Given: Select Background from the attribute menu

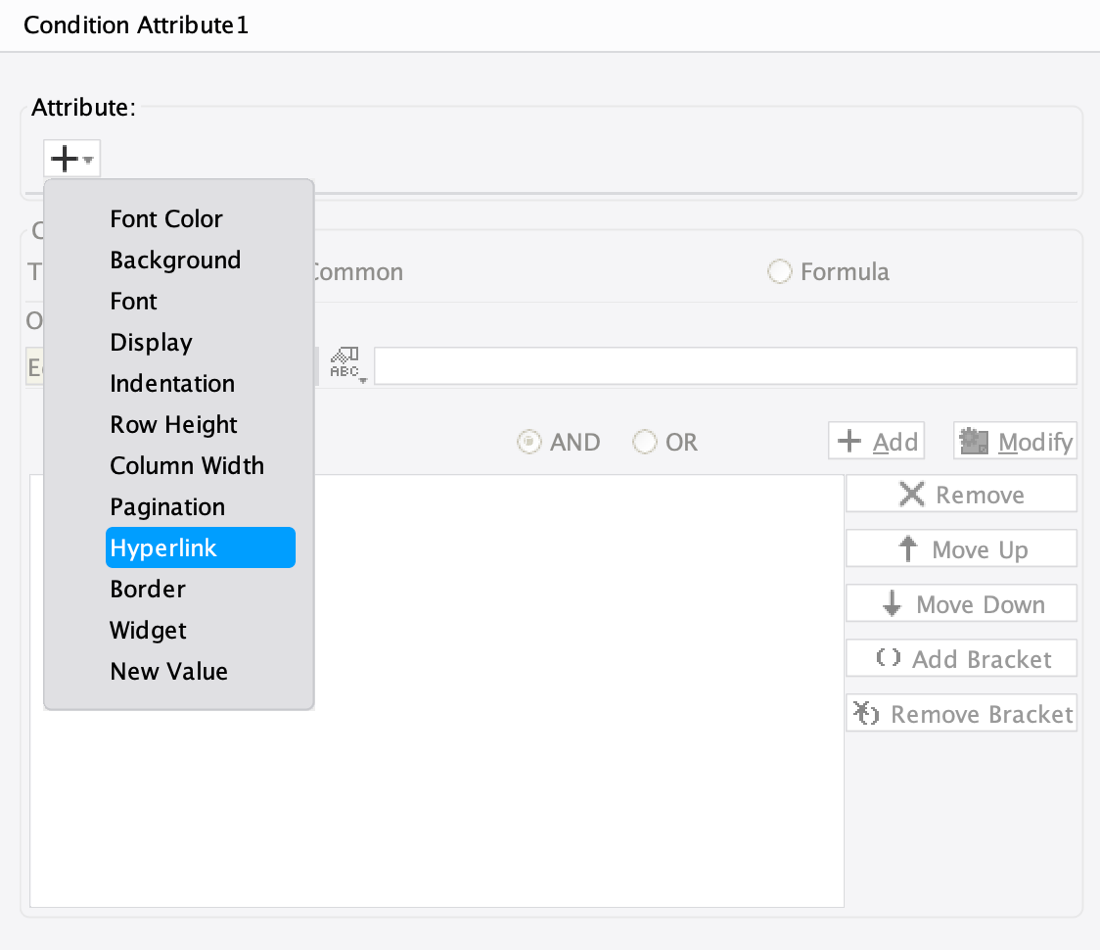Looking at the screenshot, I should pos(175,260).
